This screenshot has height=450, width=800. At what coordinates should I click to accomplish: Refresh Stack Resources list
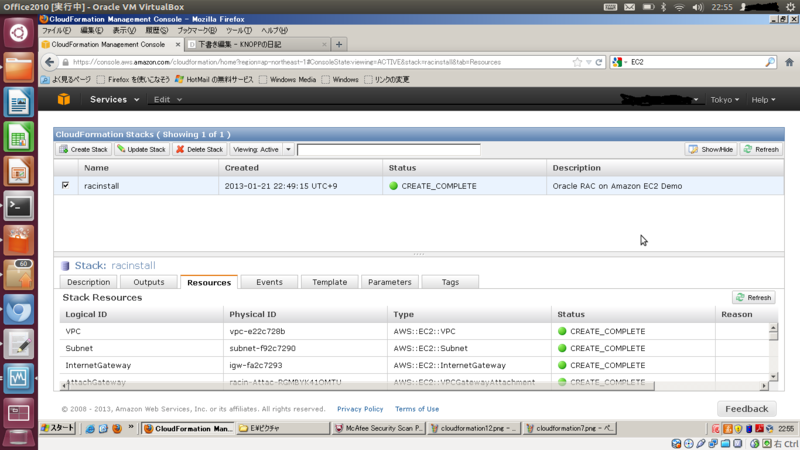(754, 297)
